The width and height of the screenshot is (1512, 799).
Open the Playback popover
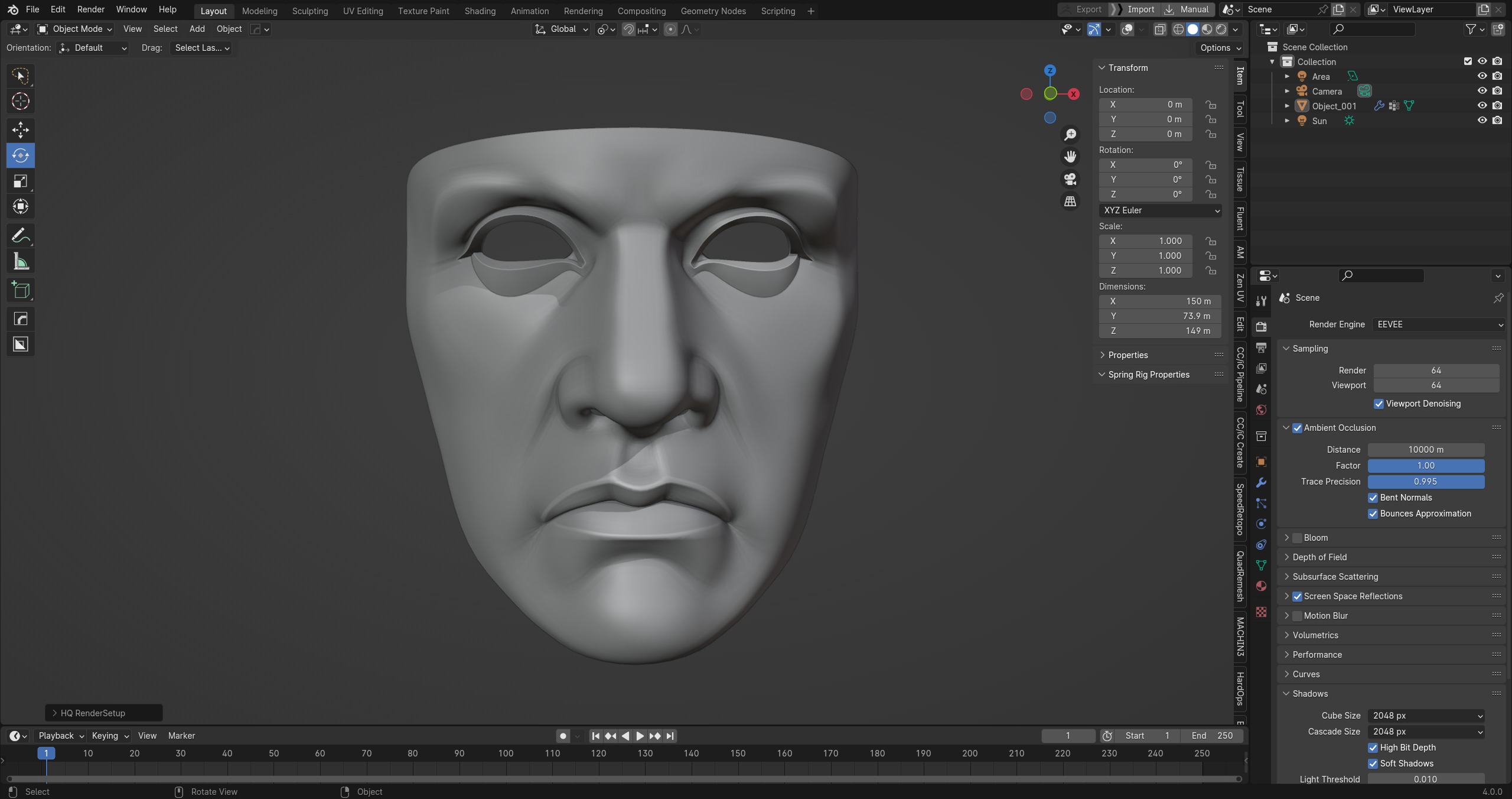coord(60,736)
